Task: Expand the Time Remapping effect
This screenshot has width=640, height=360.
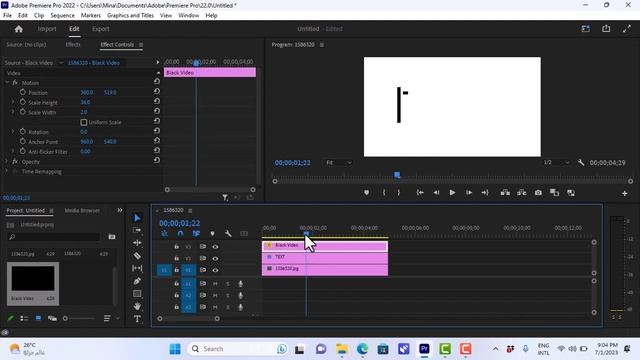Action: tap(7, 171)
